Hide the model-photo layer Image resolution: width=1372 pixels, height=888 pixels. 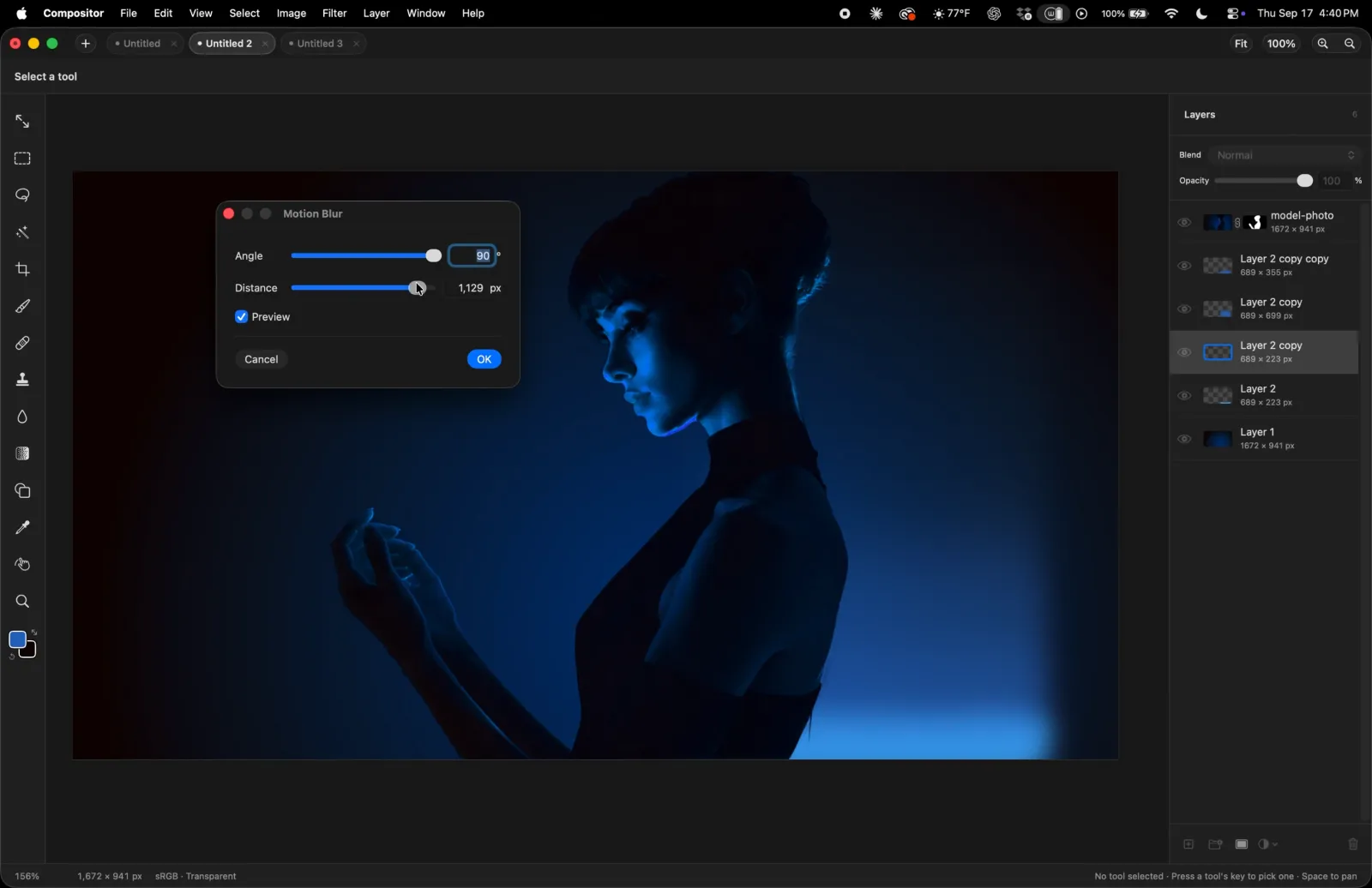1184,223
